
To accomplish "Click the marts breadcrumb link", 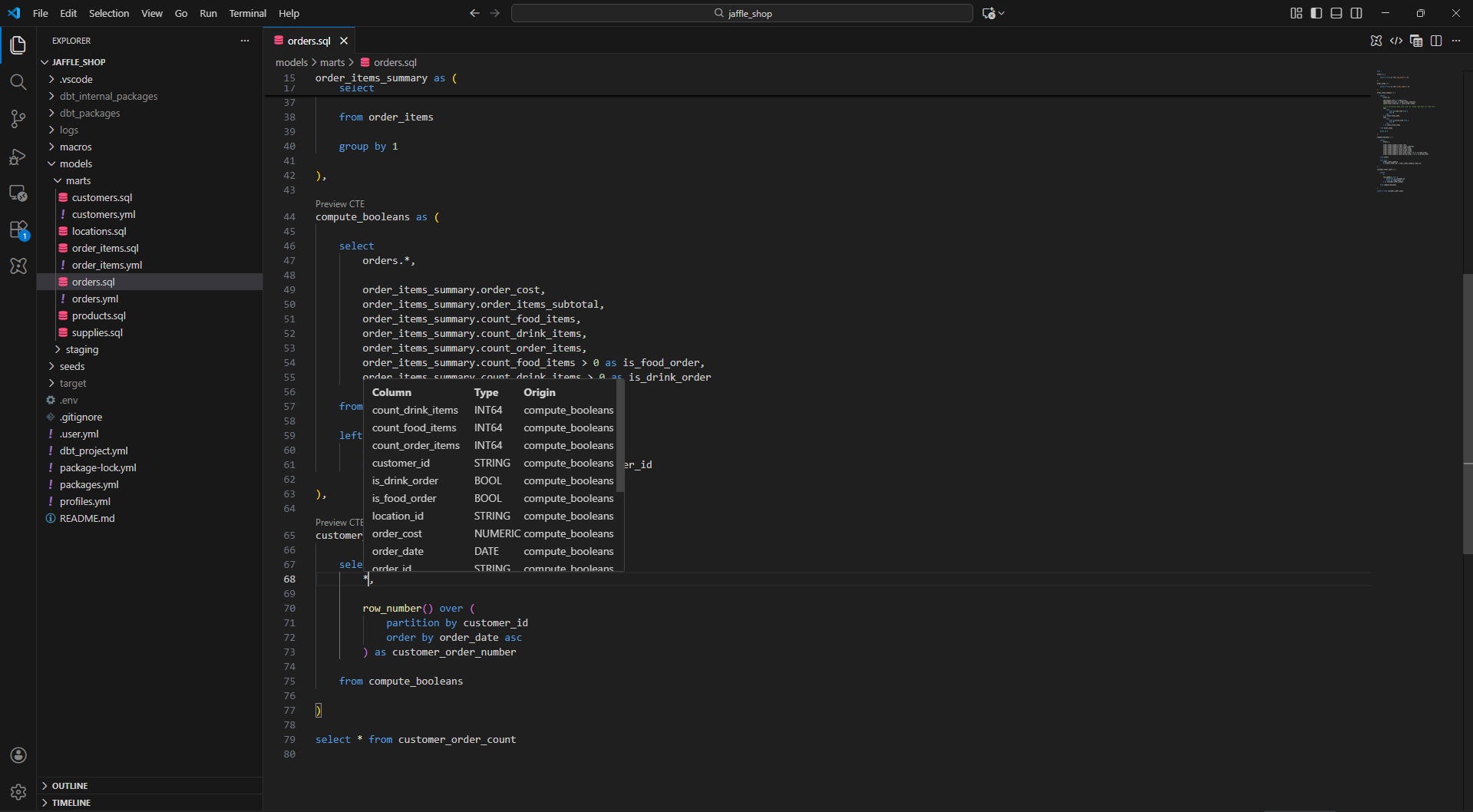I will pos(332,62).
